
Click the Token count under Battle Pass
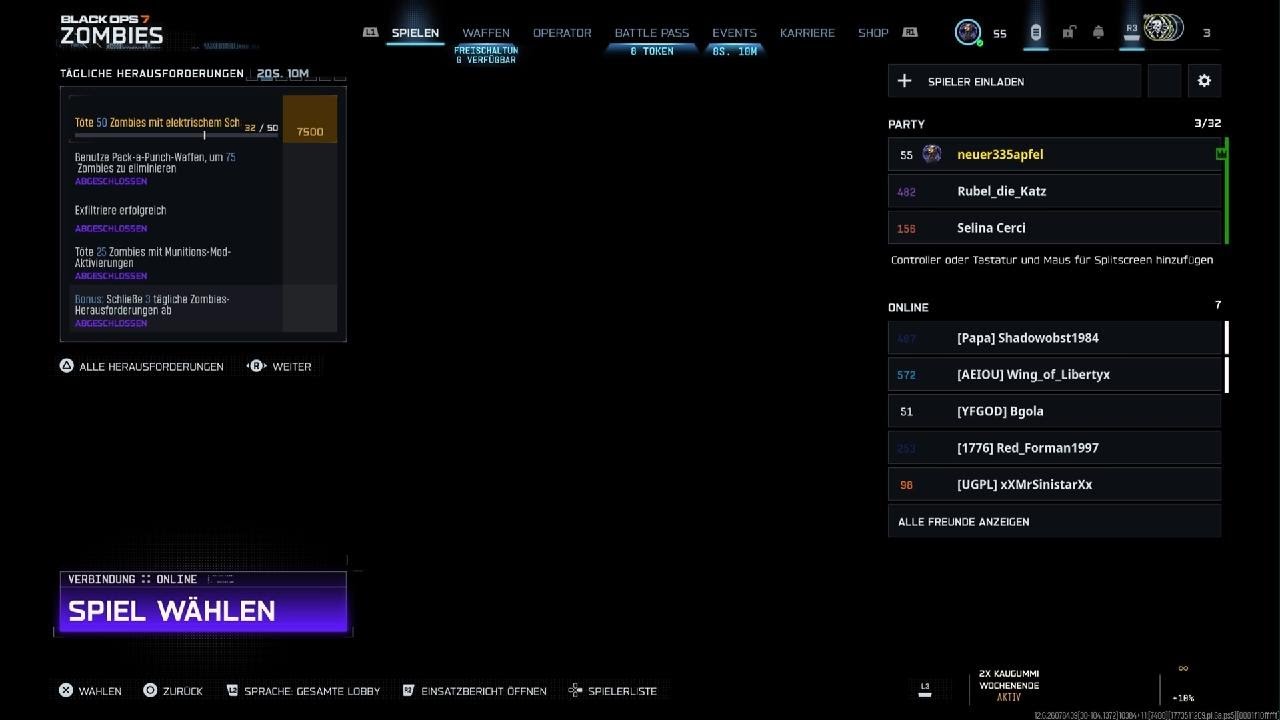tap(652, 51)
